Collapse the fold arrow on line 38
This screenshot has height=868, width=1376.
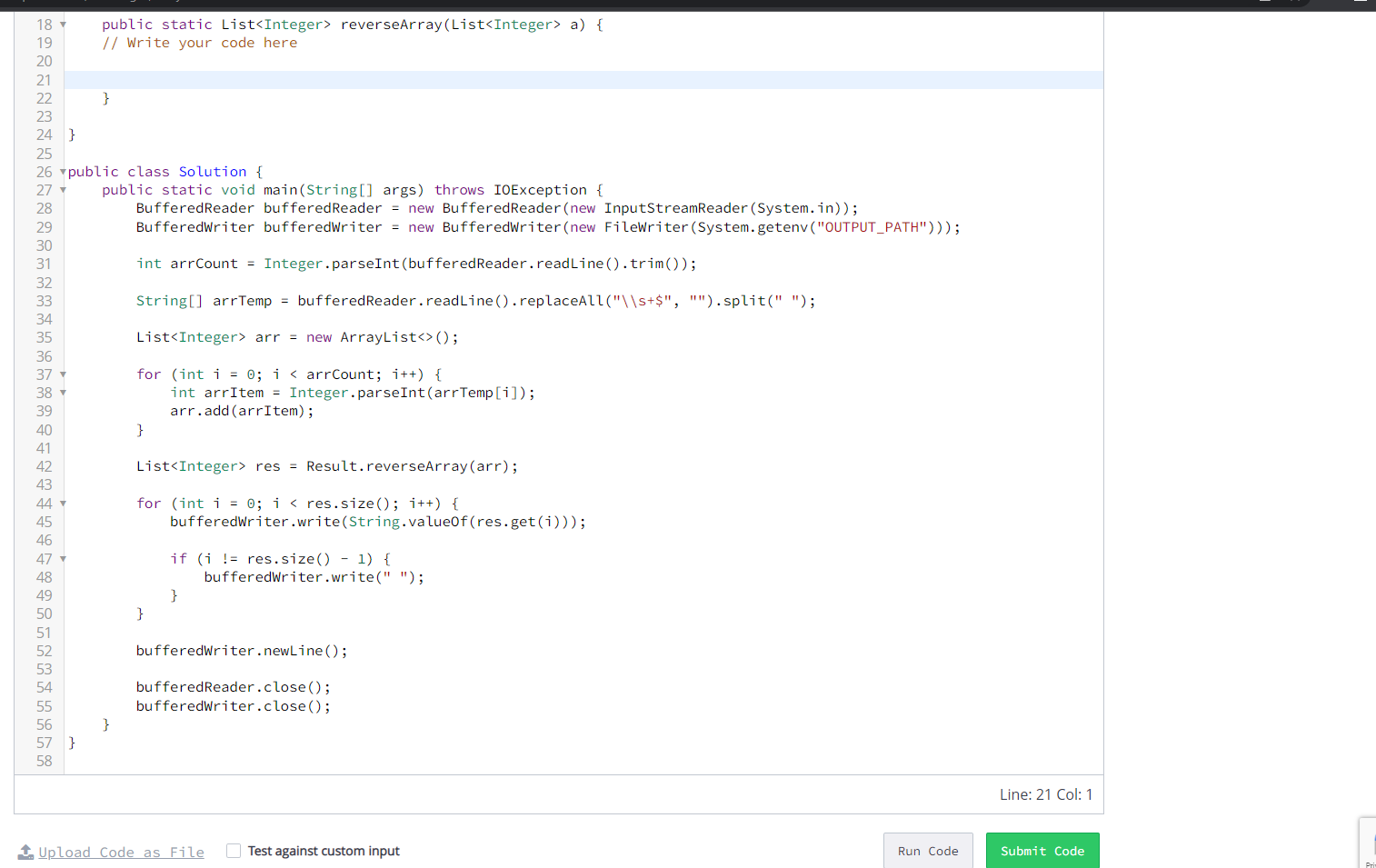(61, 392)
